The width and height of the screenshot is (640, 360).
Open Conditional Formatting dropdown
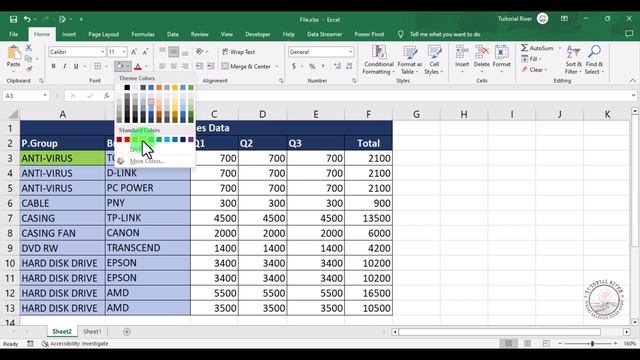tap(379, 60)
